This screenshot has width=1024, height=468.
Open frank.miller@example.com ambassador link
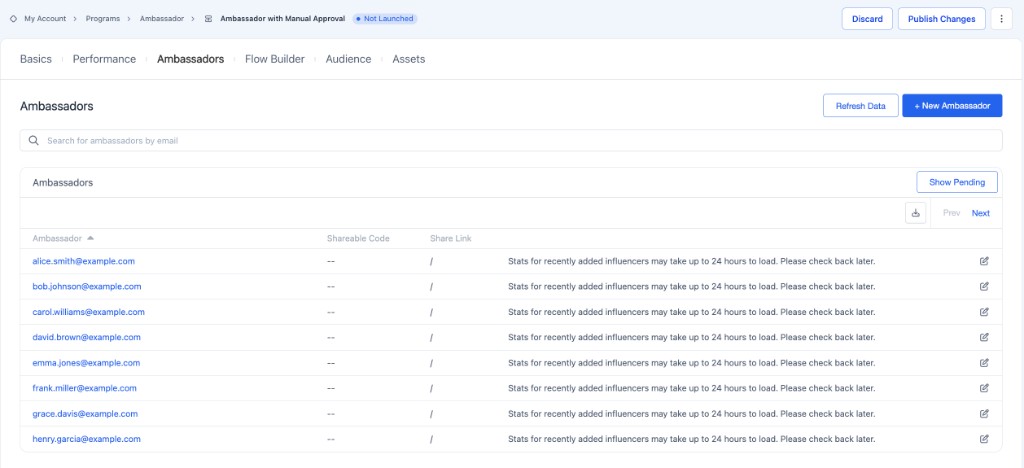click(x=84, y=388)
